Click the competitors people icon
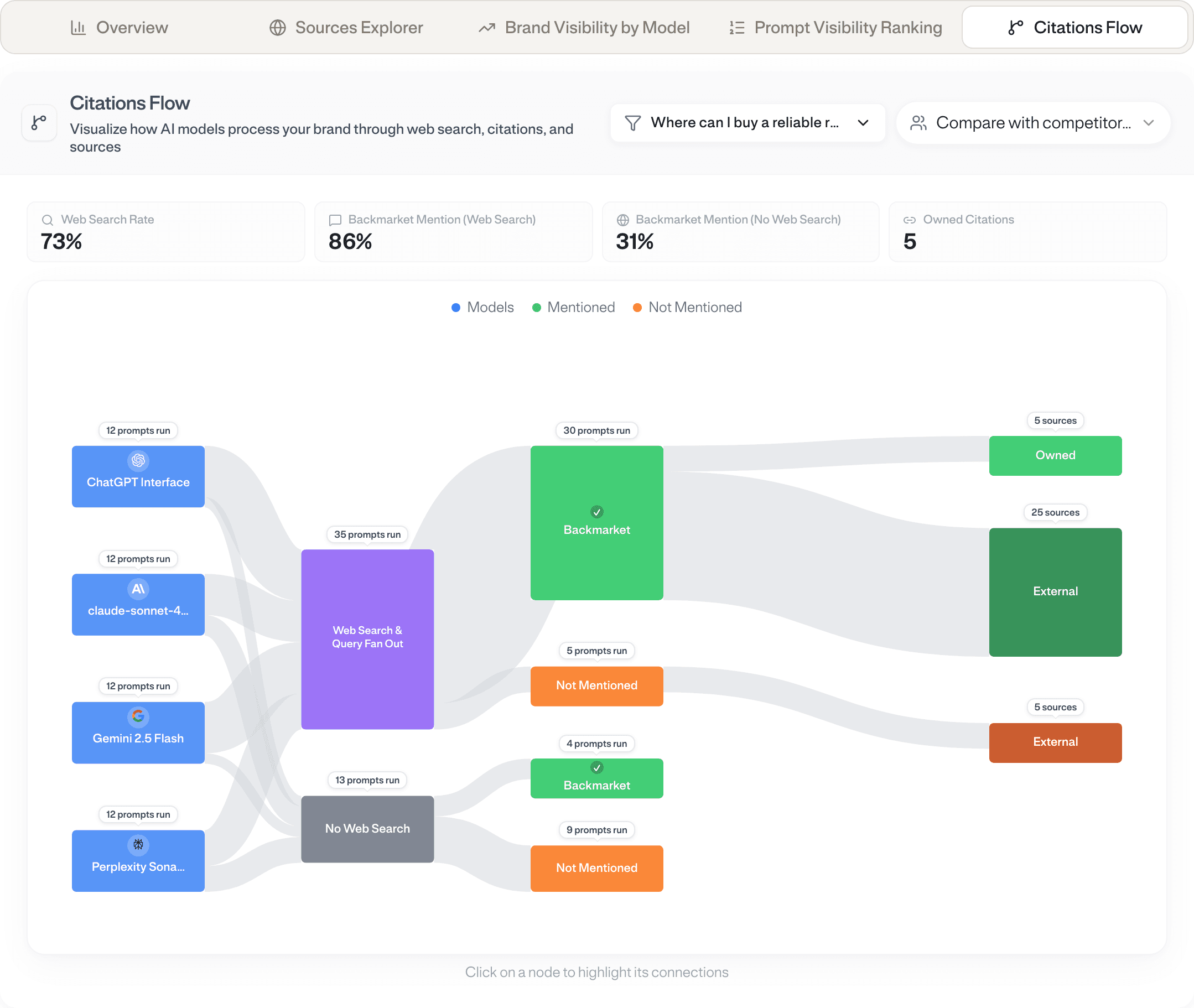This screenshot has width=1194, height=1008. coord(918,123)
